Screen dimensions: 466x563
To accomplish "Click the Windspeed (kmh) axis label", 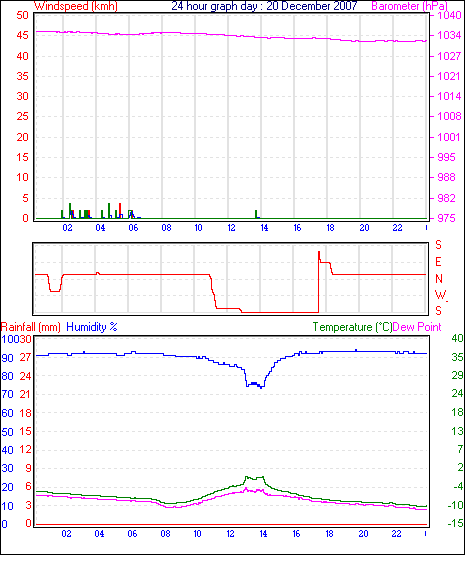I will click(76, 6).
